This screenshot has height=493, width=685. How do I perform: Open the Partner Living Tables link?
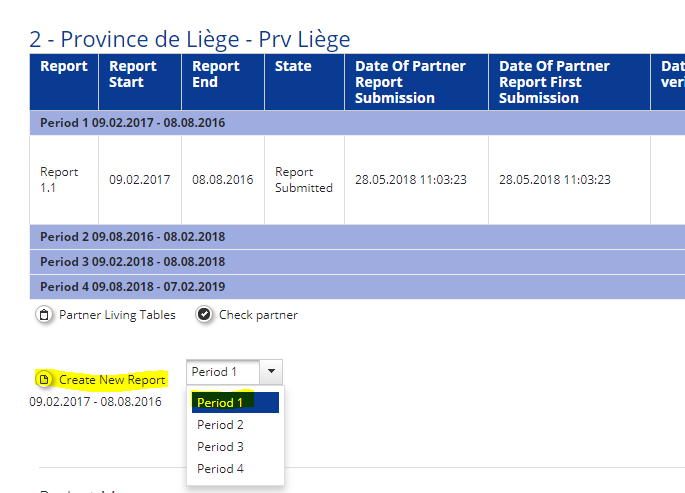117,315
